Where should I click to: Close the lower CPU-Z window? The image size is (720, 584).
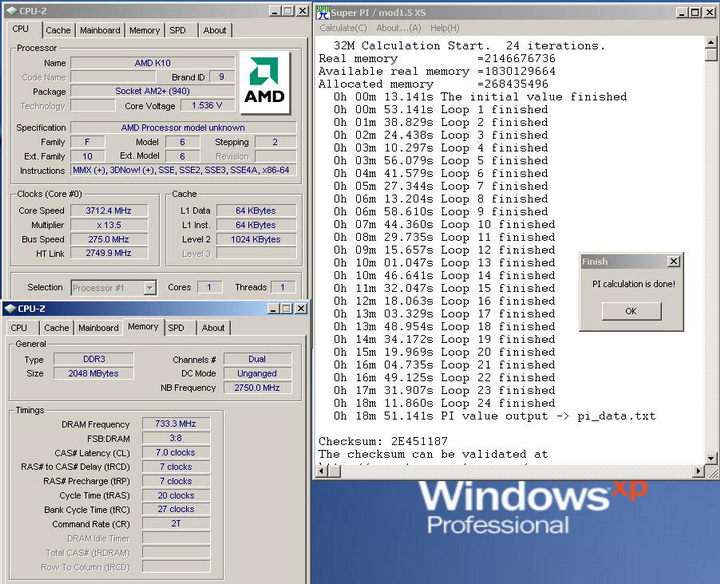[x=301, y=309]
